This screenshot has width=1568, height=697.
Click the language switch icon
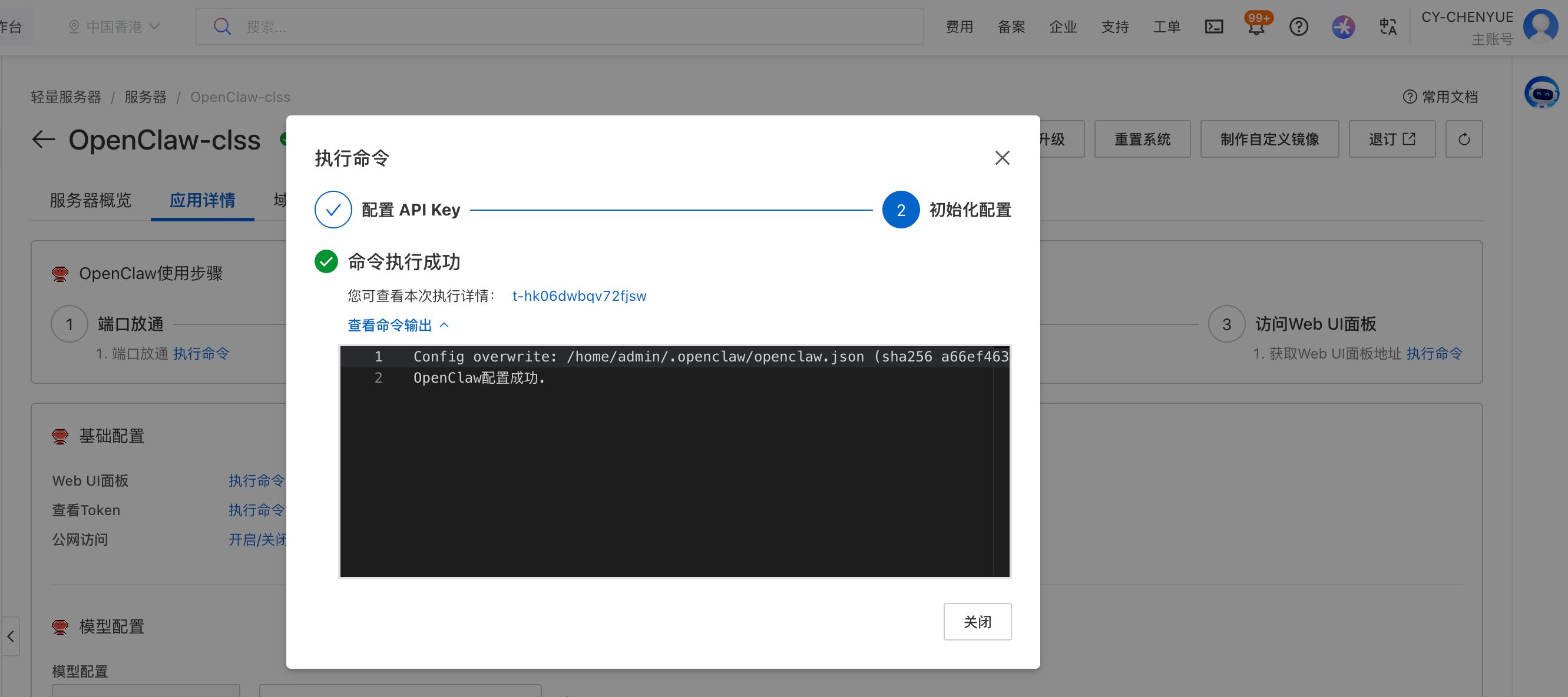pos(1388,26)
